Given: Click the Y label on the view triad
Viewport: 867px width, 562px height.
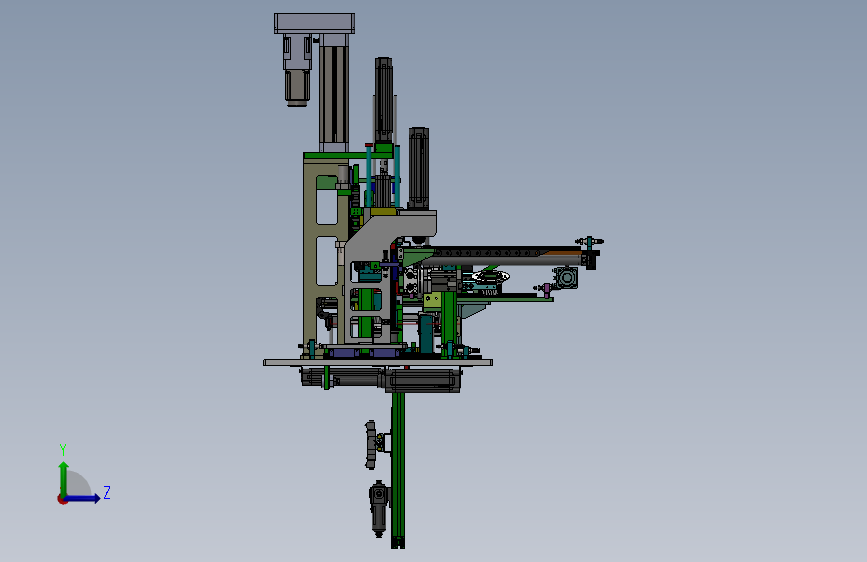Looking at the screenshot, I should pos(63,449).
